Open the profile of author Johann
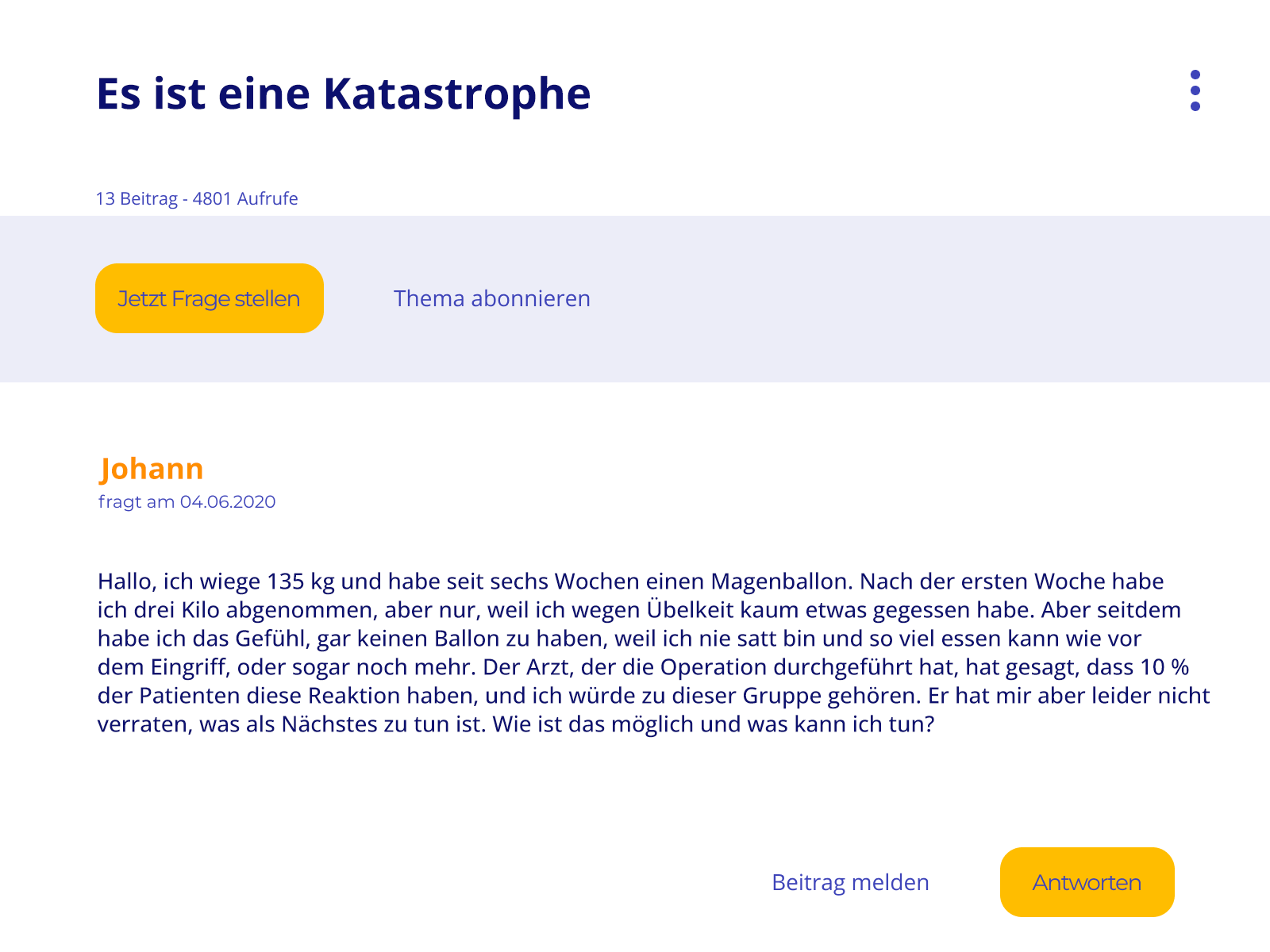The image size is (1270, 952). click(152, 469)
